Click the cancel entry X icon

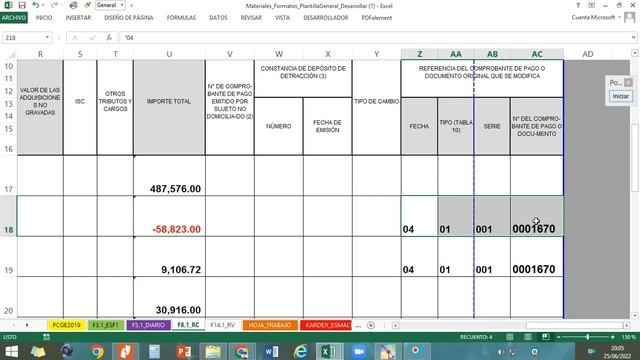coord(75,38)
